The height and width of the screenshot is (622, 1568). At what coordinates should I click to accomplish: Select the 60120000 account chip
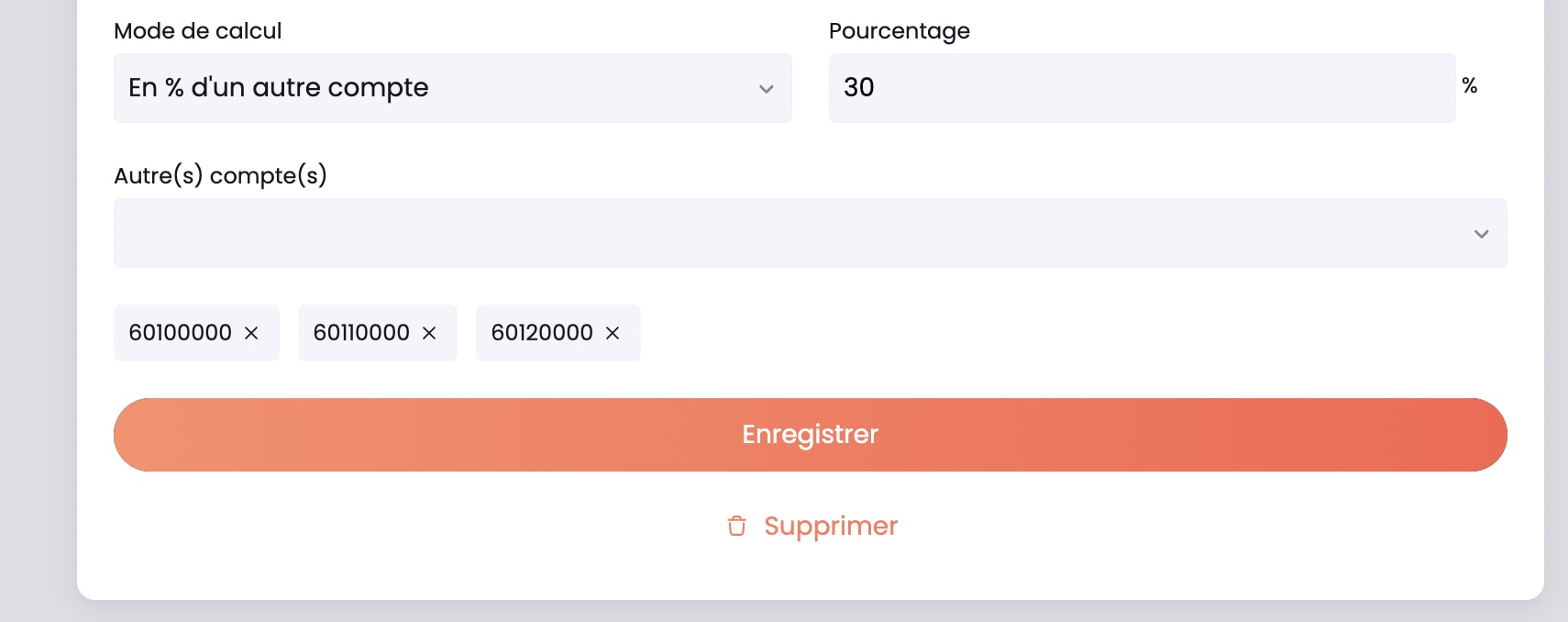click(x=543, y=333)
